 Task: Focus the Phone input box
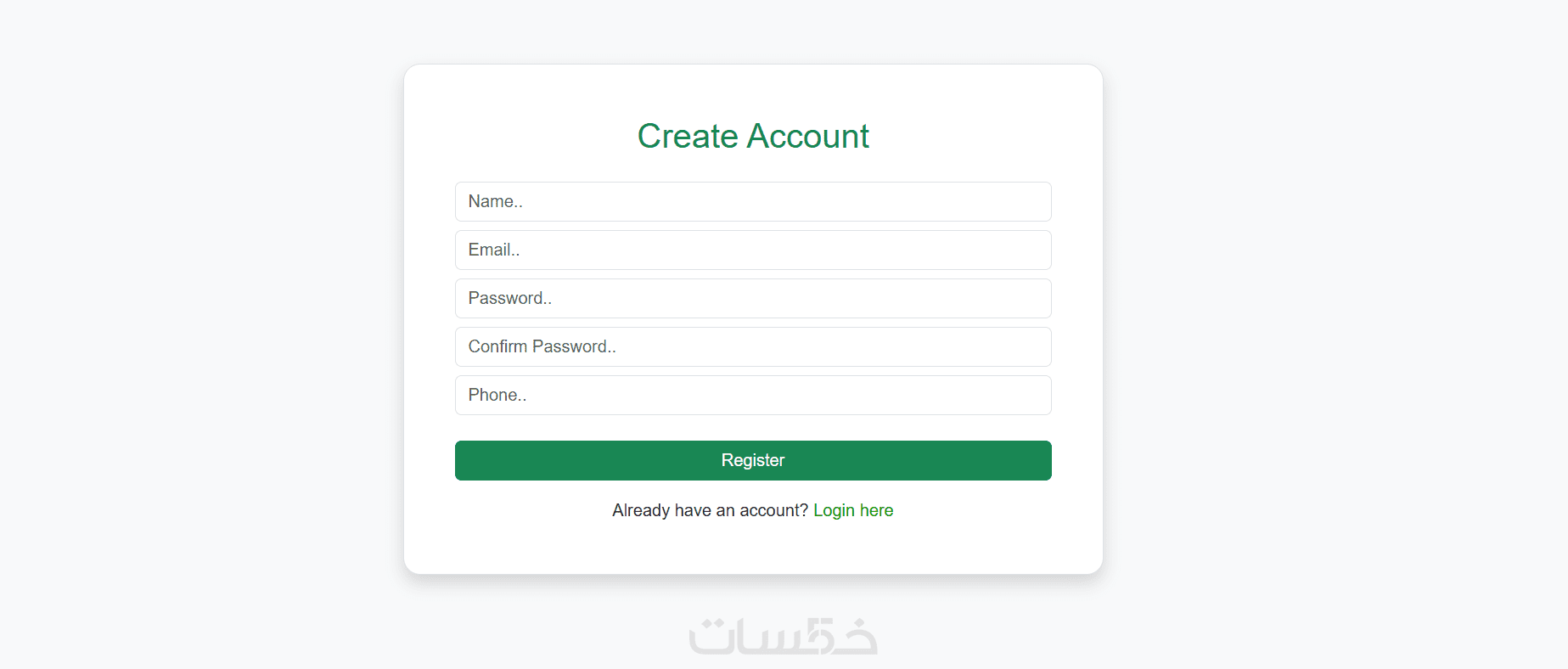click(x=753, y=395)
